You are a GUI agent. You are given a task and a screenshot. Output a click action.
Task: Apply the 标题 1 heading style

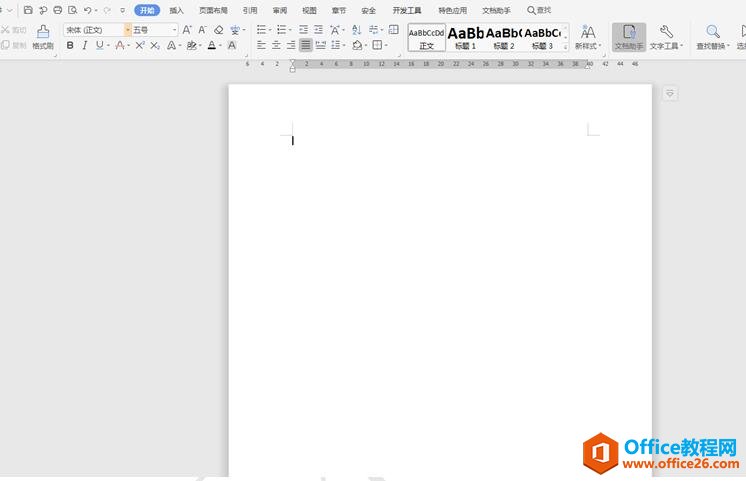click(x=465, y=37)
